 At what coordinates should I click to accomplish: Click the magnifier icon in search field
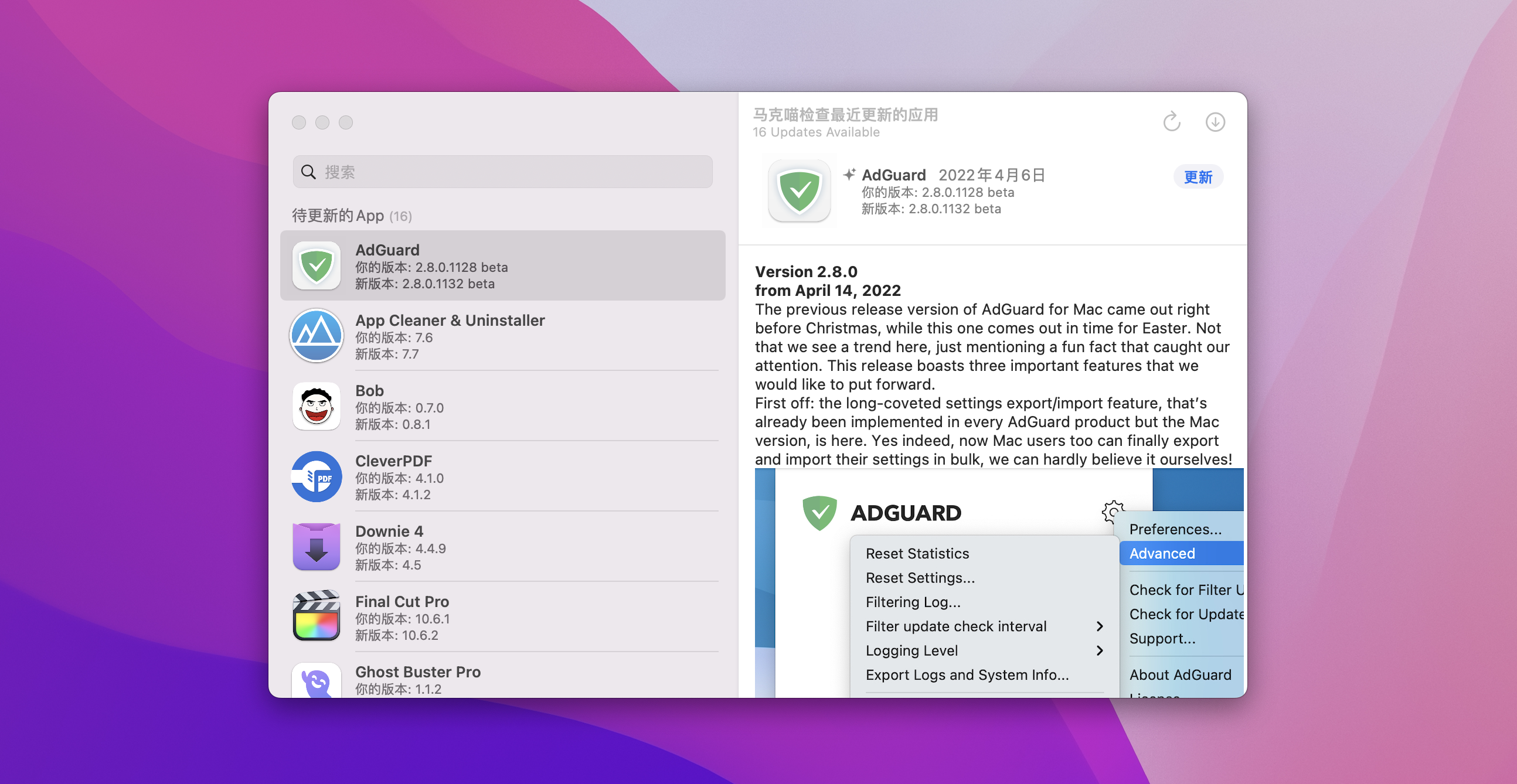pos(308,172)
